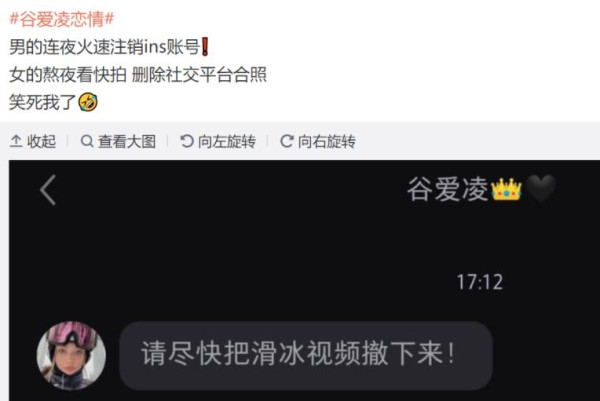Image resolution: width=600 pixels, height=401 pixels.
Task: Click the message bubble 请尽快把滑冰视频撤下来
Action: [306, 355]
